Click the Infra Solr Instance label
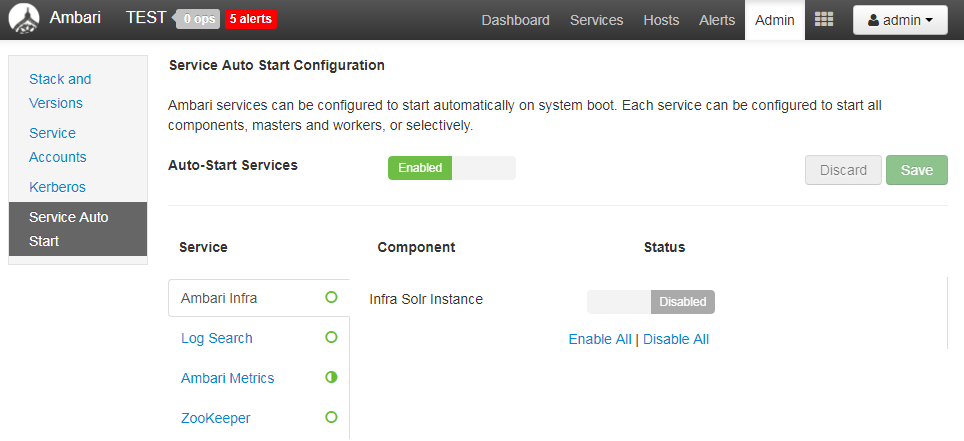Image resolution: width=964 pixels, height=441 pixels. pos(426,300)
